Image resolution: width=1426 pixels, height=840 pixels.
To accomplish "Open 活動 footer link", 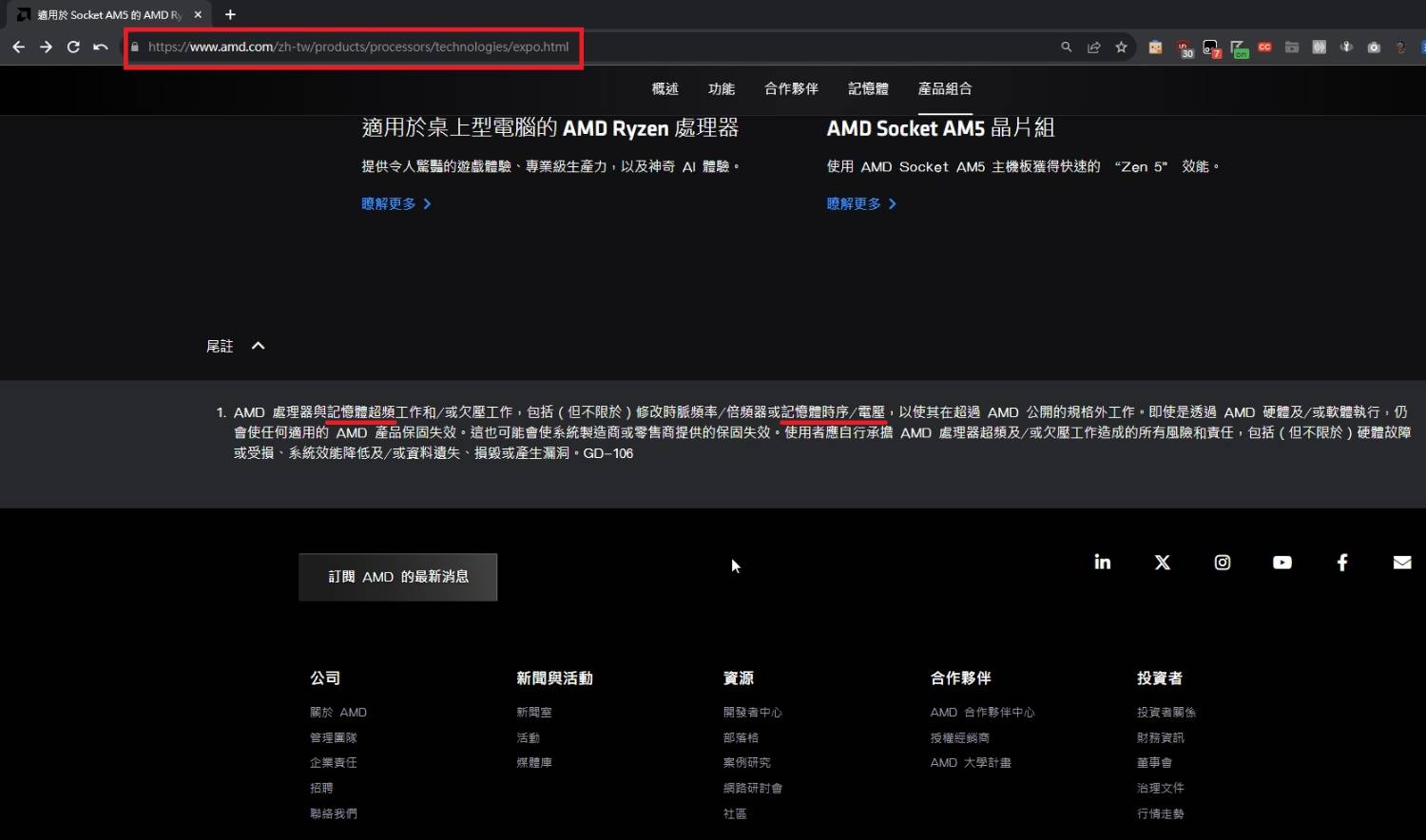I will click(x=528, y=737).
